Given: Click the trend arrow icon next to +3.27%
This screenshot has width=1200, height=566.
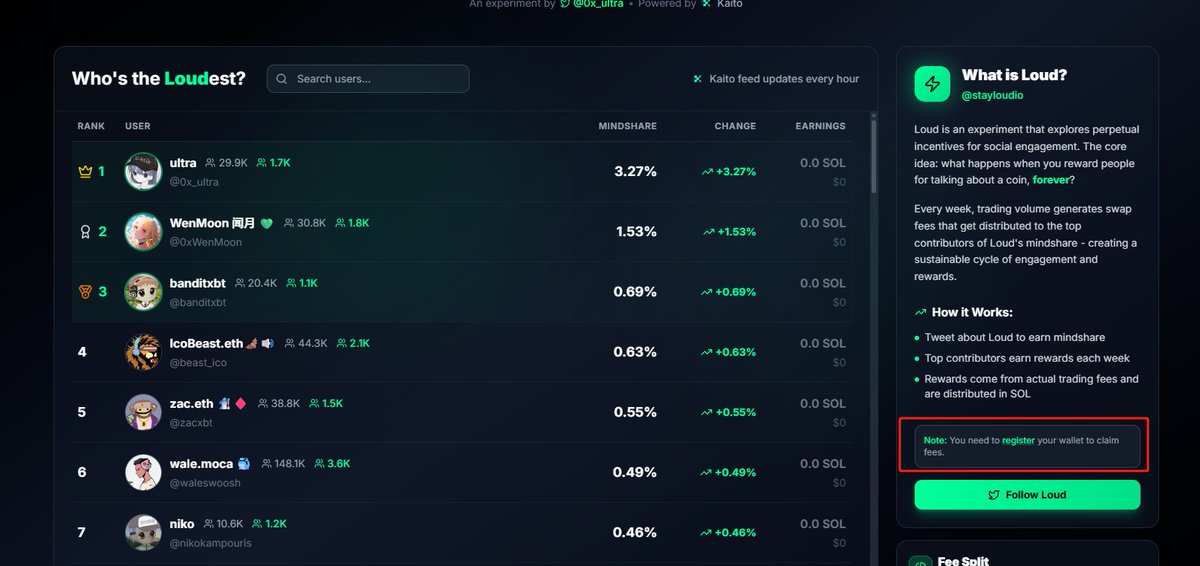Looking at the screenshot, I should pos(707,172).
